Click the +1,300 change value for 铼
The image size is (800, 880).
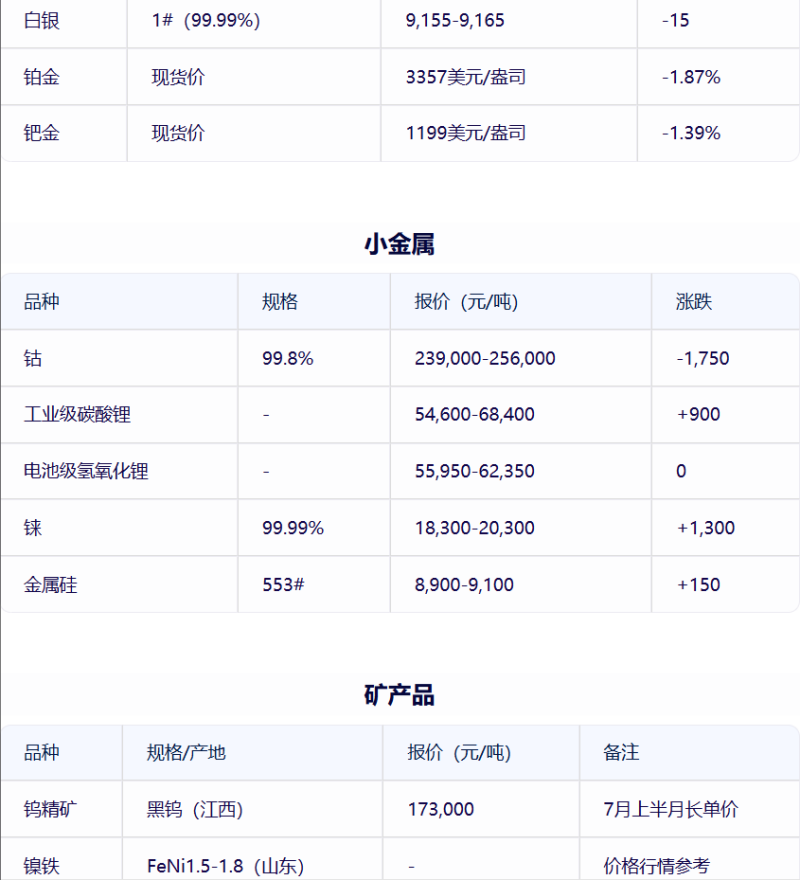(x=706, y=528)
